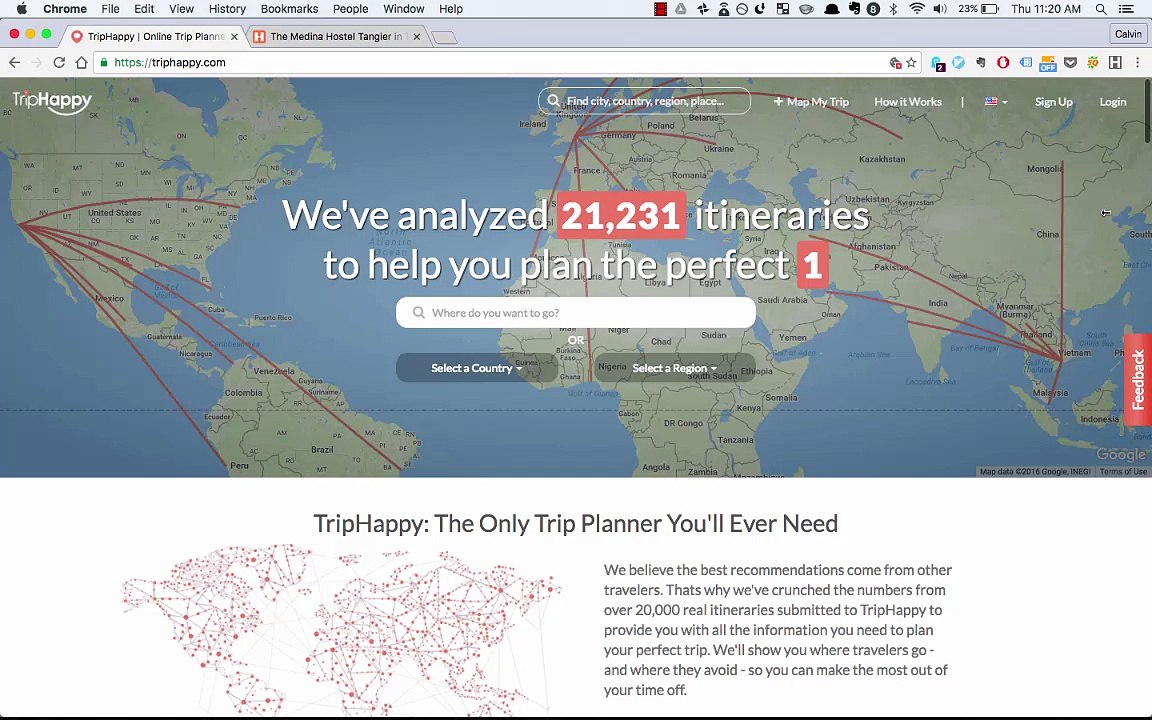Click the Sign Up link
The image size is (1152, 720).
[1053, 101]
